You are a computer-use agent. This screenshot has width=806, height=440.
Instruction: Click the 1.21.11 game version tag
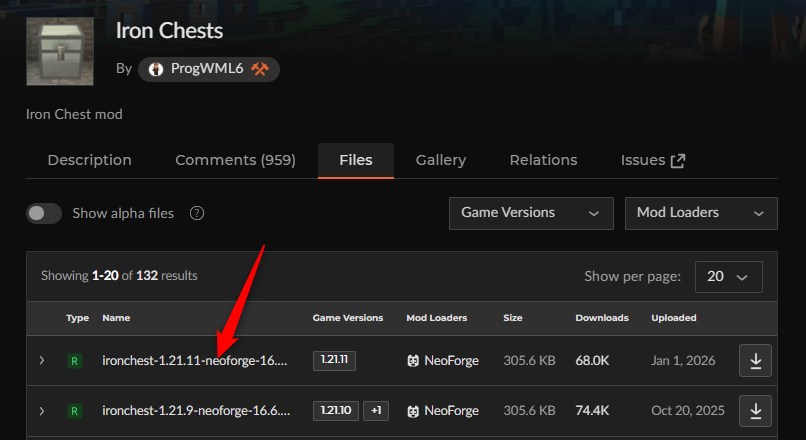(x=334, y=360)
